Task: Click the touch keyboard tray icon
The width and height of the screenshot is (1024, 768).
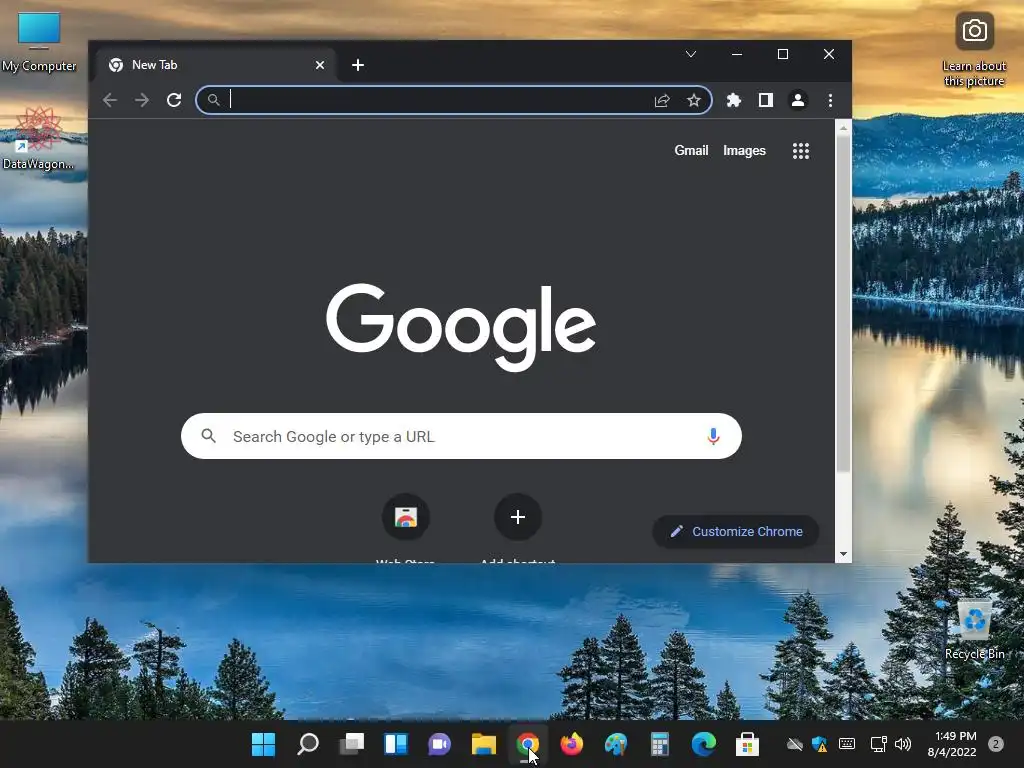Action: 847,744
